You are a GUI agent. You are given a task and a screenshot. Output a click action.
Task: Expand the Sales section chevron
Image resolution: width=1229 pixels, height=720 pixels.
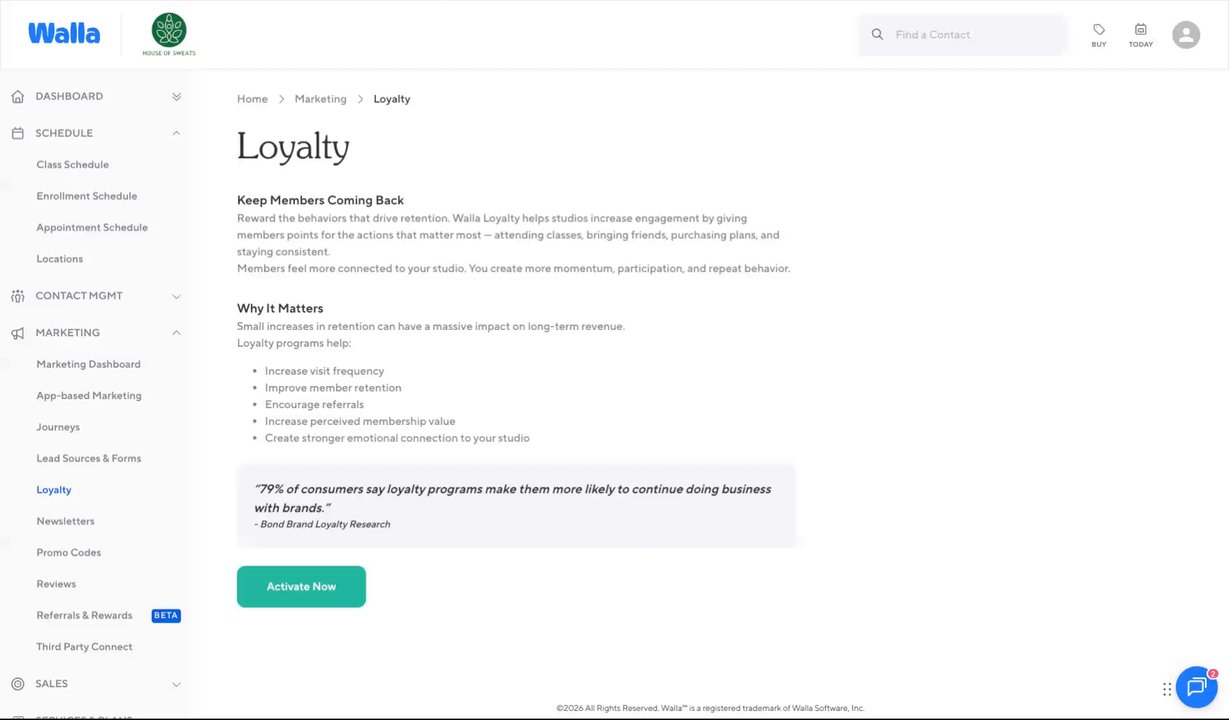[x=176, y=684]
